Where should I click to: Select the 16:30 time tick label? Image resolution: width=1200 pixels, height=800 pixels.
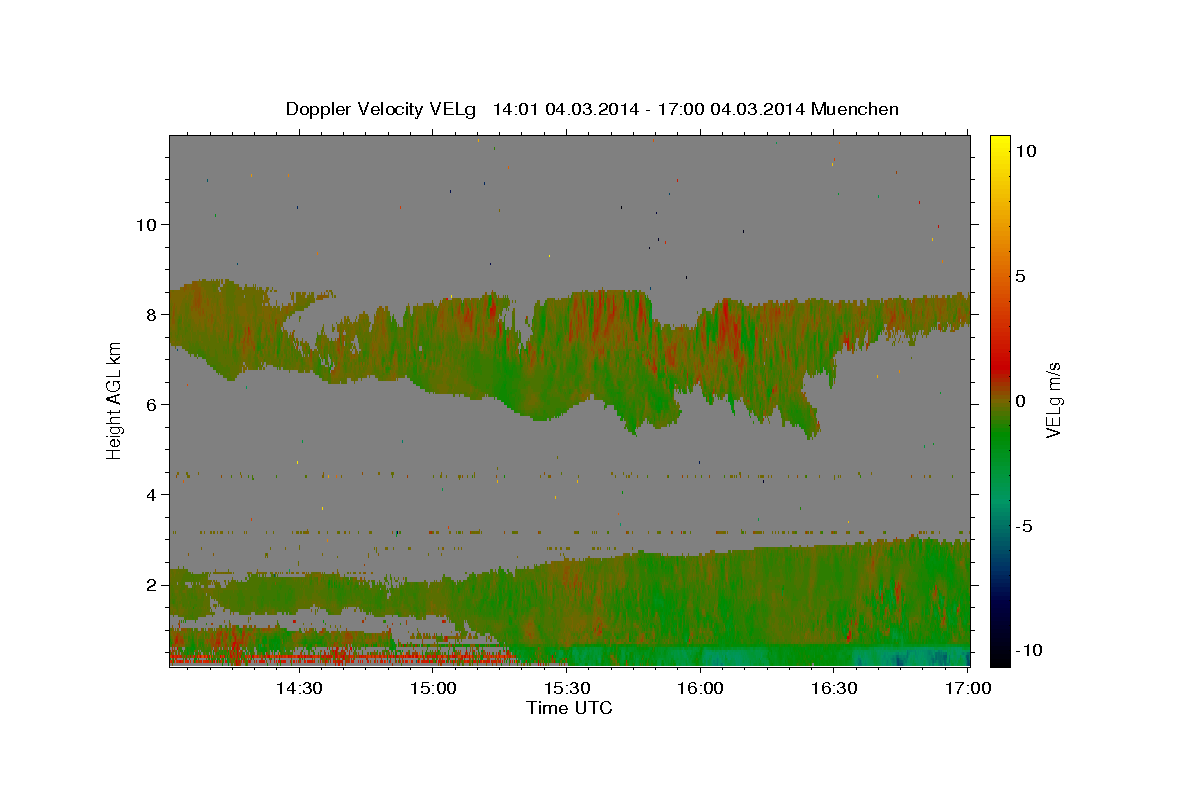[834, 688]
